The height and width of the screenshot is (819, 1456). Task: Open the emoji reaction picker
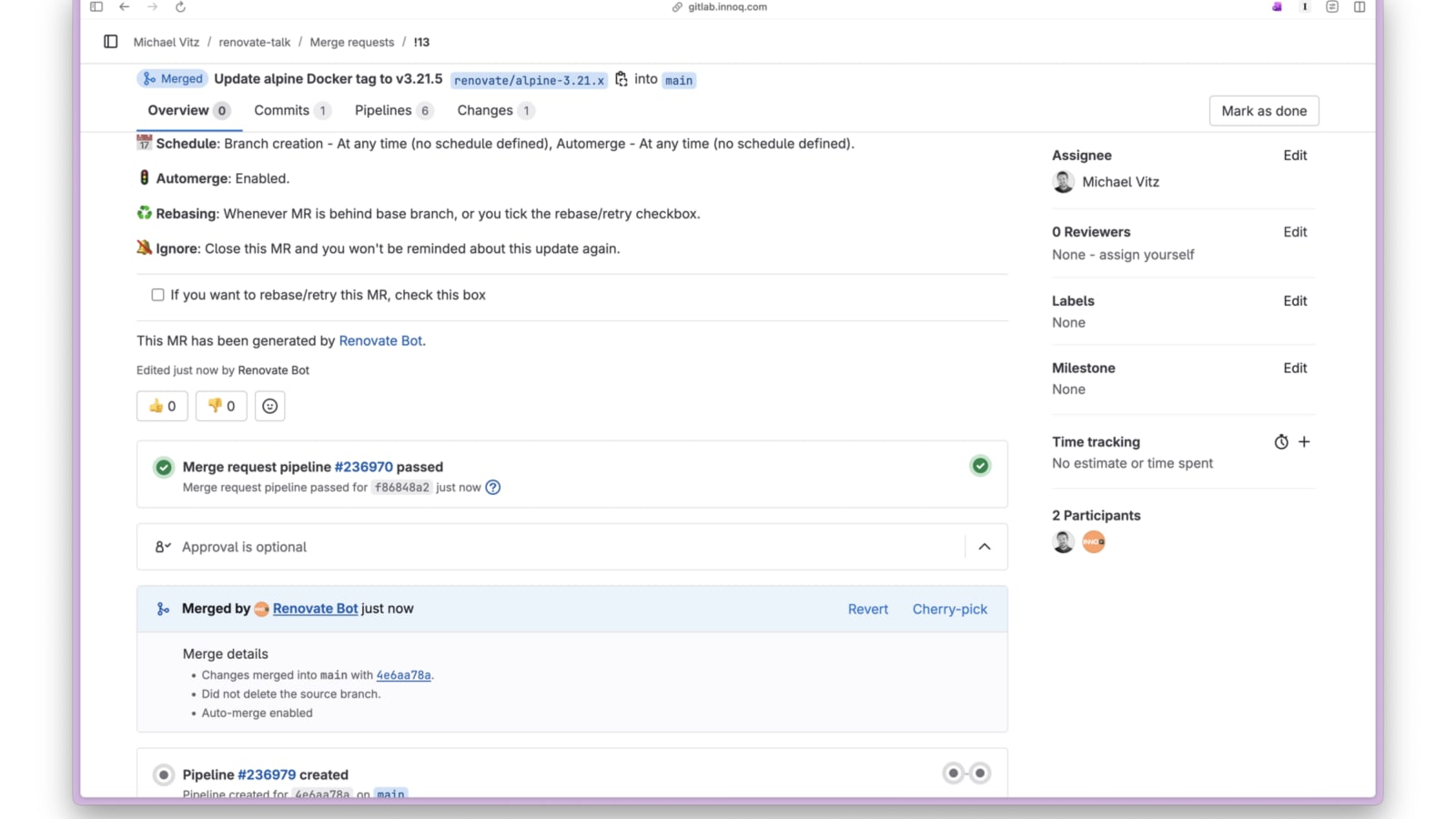[269, 406]
